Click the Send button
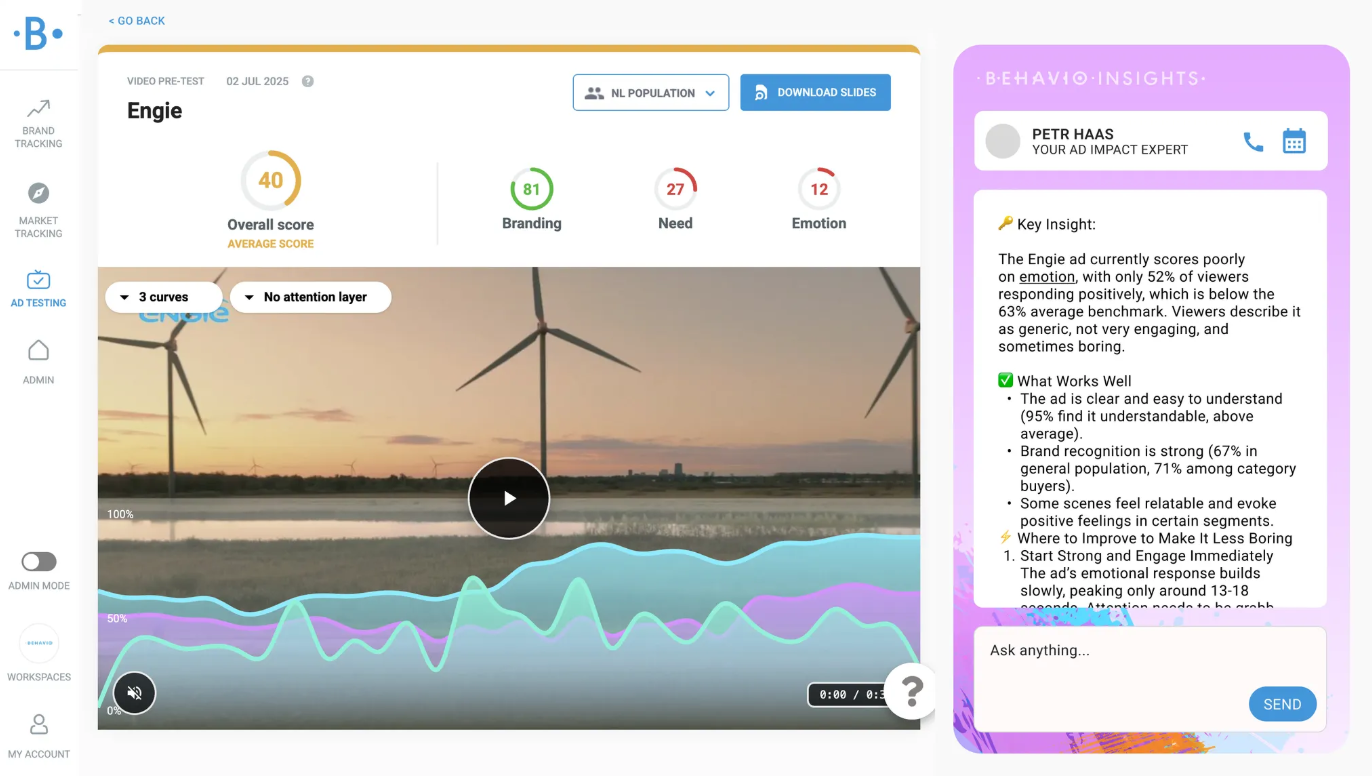Image resolution: width=1372 pixels, height=776 pixels. (1282, 704)
